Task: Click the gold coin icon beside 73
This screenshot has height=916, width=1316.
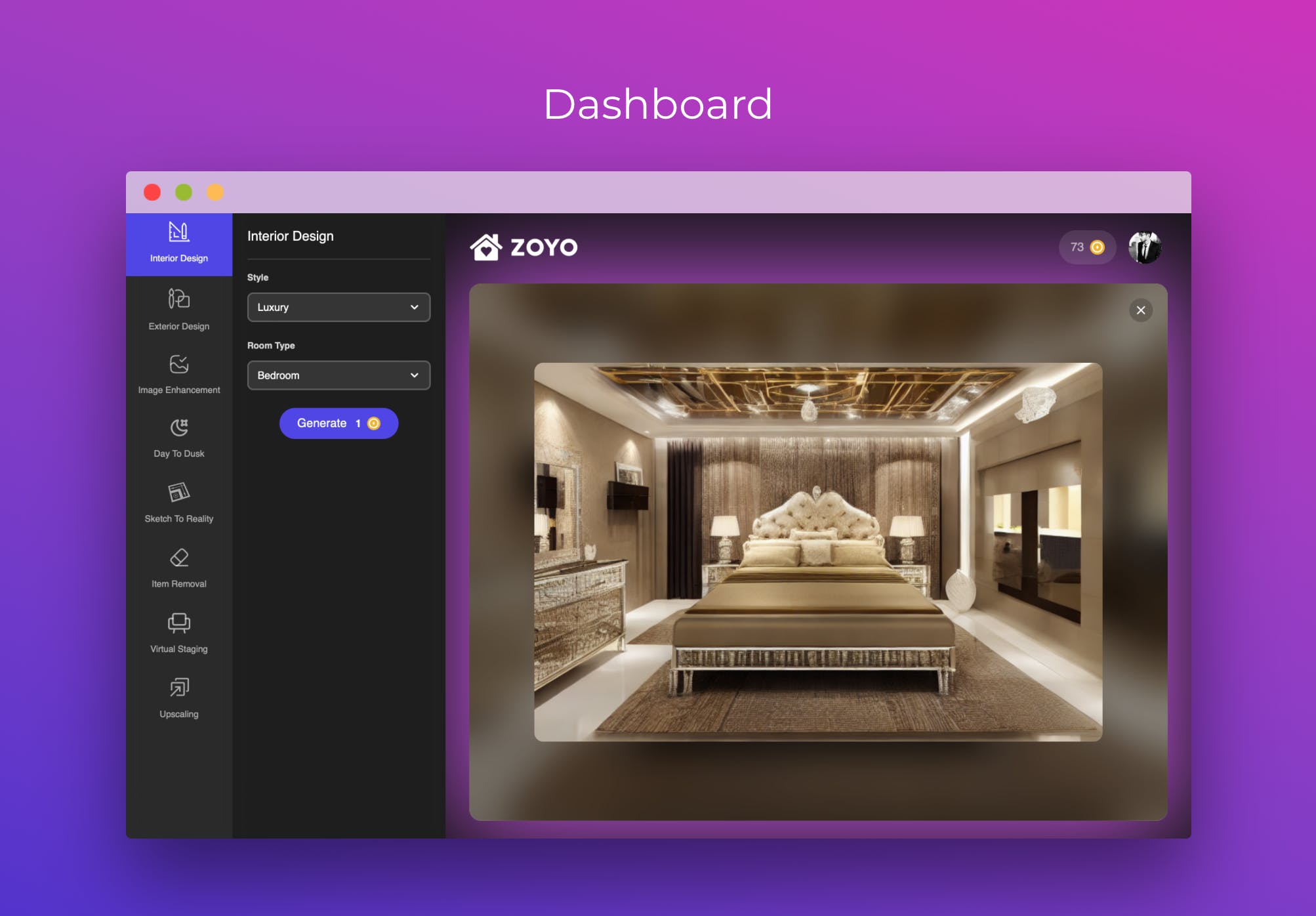Action: [1097, 247]
